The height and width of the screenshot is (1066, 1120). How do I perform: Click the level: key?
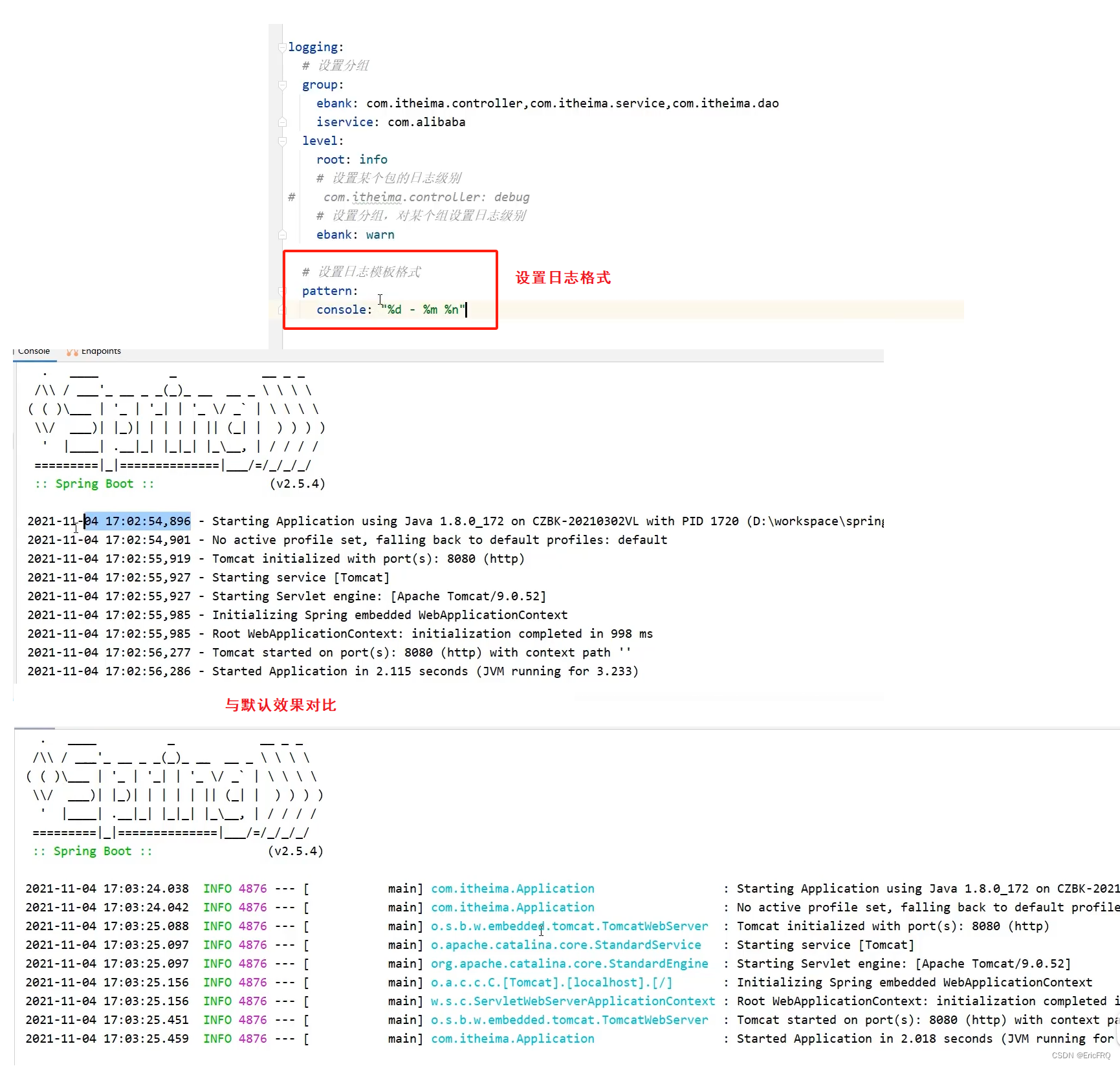[323, 141]
